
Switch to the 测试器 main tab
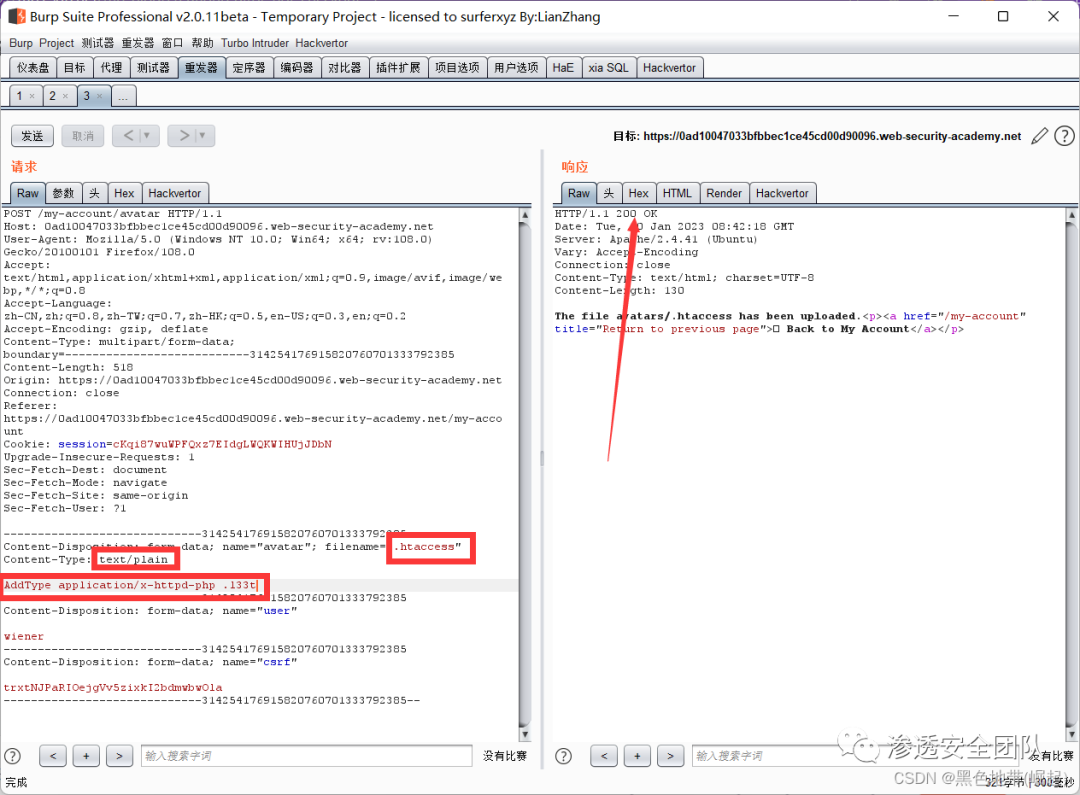pyautogui.click(x=153, y=68)
